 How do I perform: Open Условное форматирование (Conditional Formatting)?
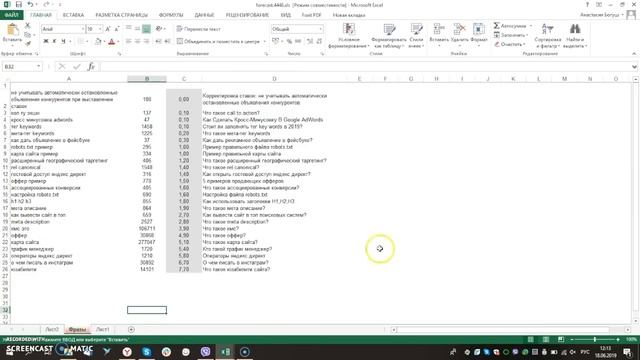tap(349, 36)
